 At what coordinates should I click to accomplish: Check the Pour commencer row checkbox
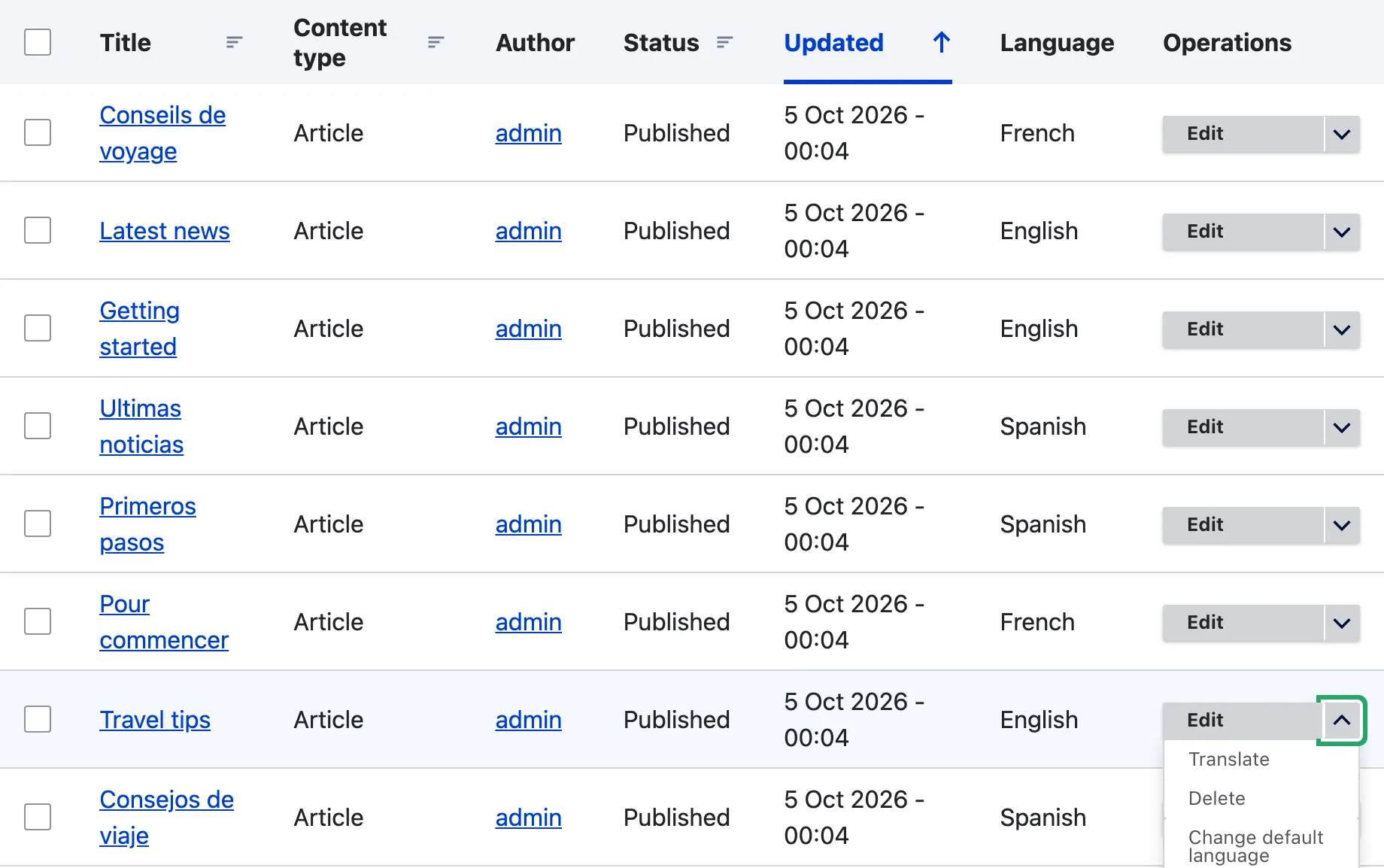coord(38,621)
